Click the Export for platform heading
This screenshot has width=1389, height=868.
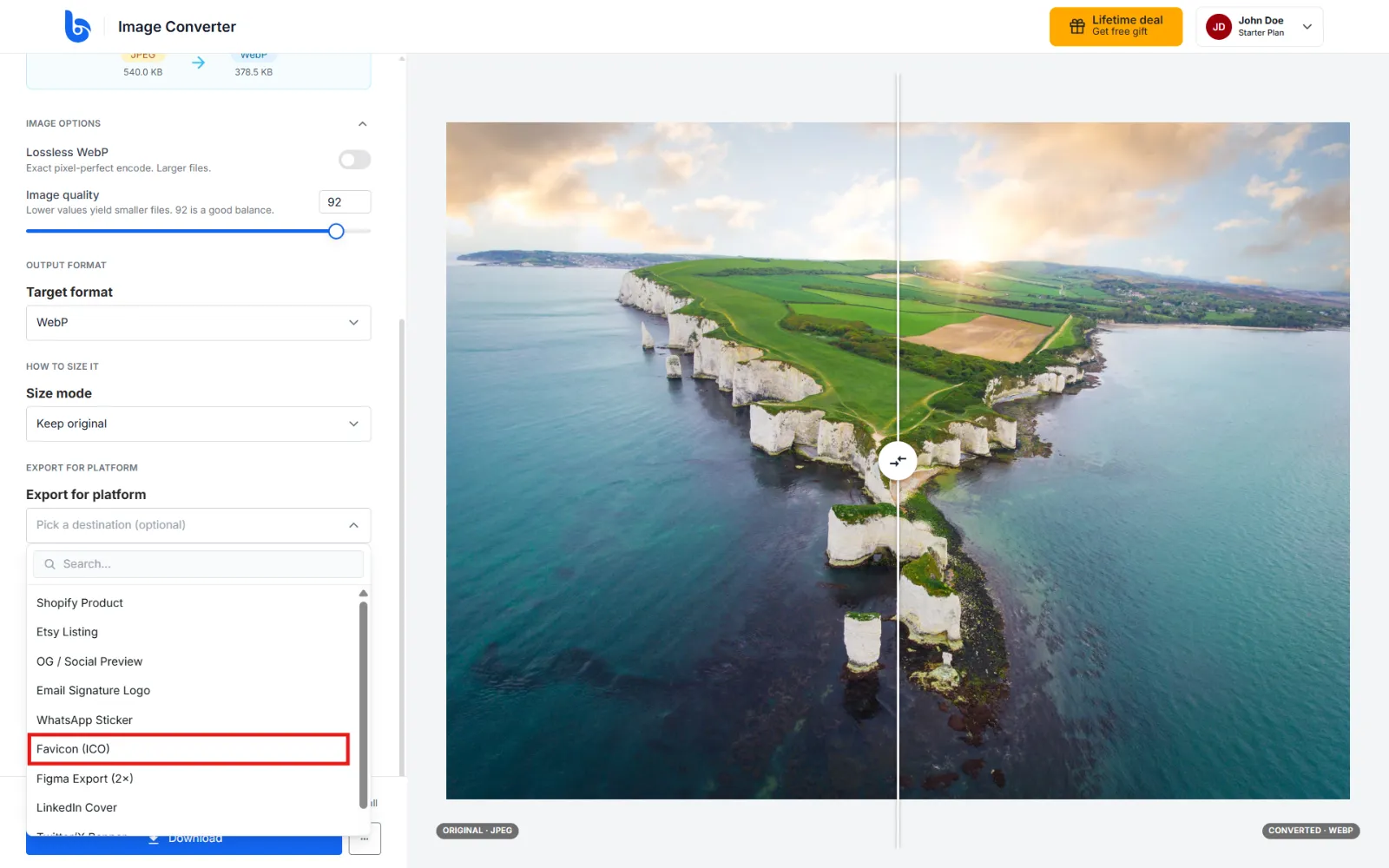(x=86, y=495)
